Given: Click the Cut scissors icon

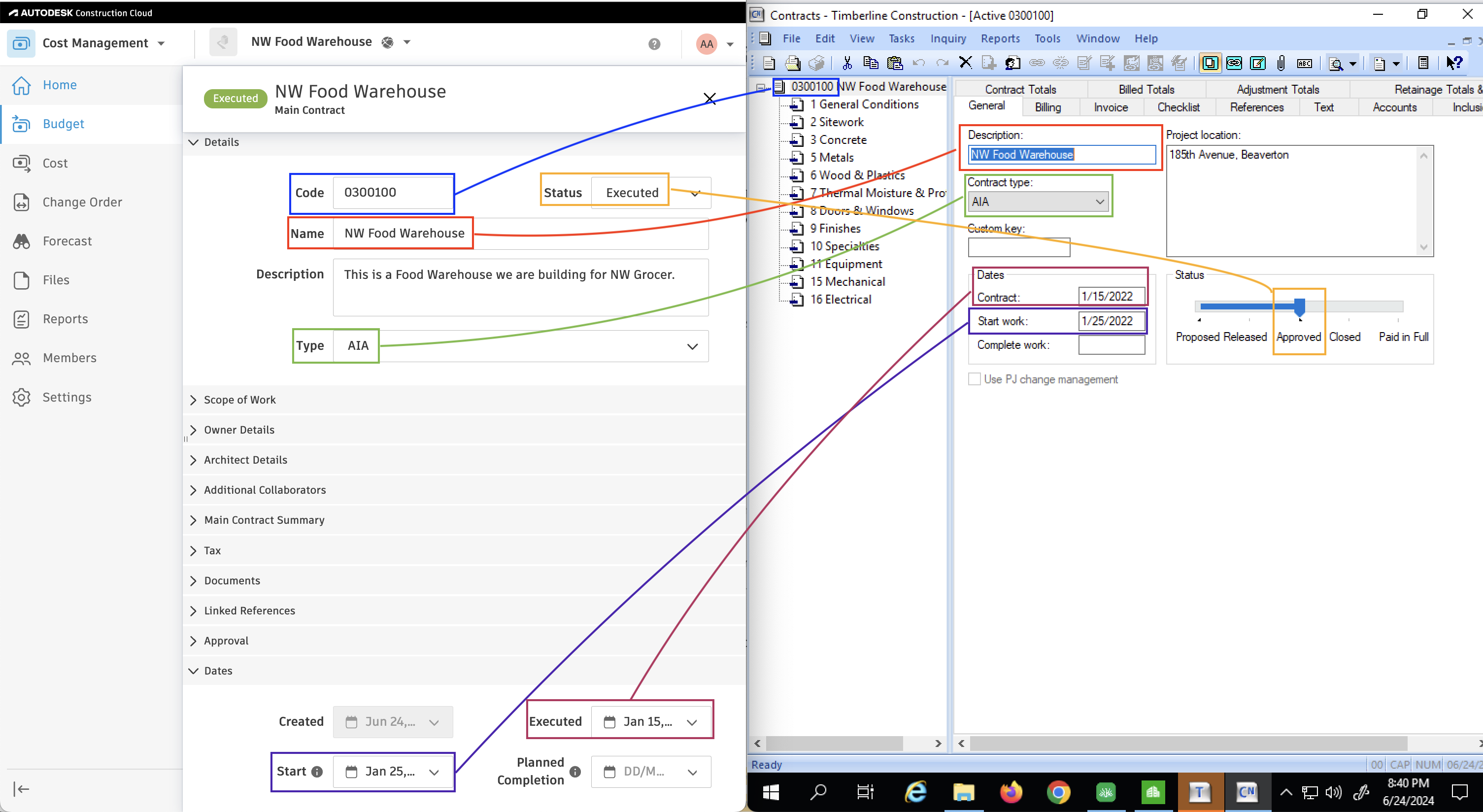Looking at the screenshot, I should (847, 63).
